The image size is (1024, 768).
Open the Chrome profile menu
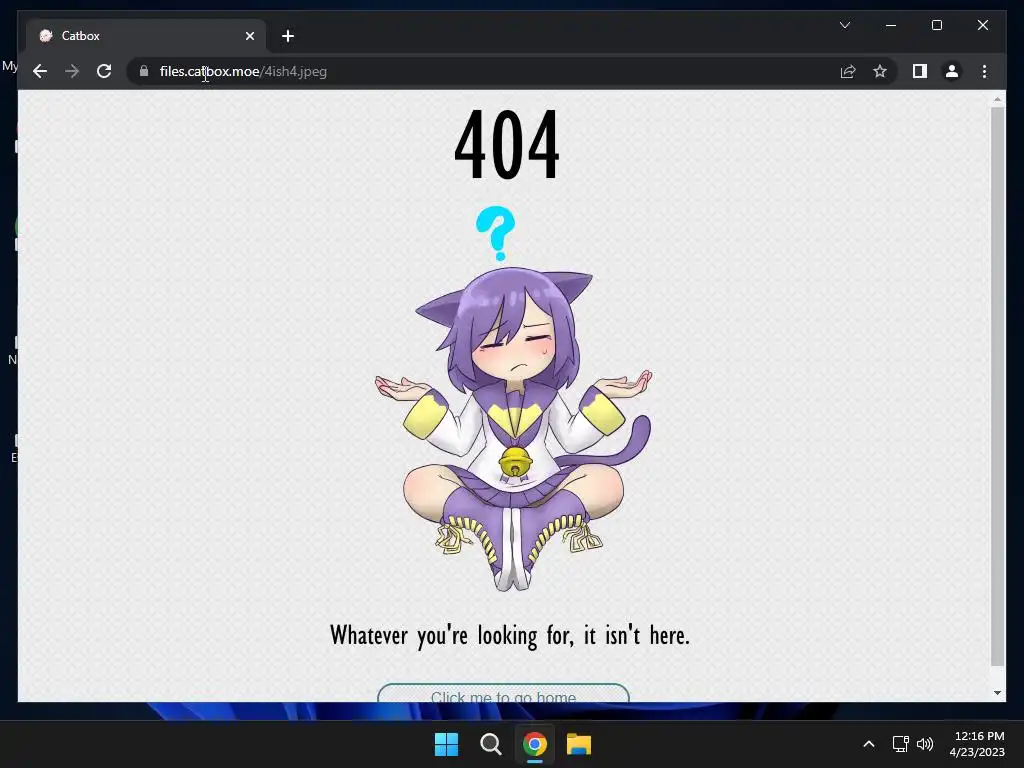pyautogui.click(x=952, y=71)
